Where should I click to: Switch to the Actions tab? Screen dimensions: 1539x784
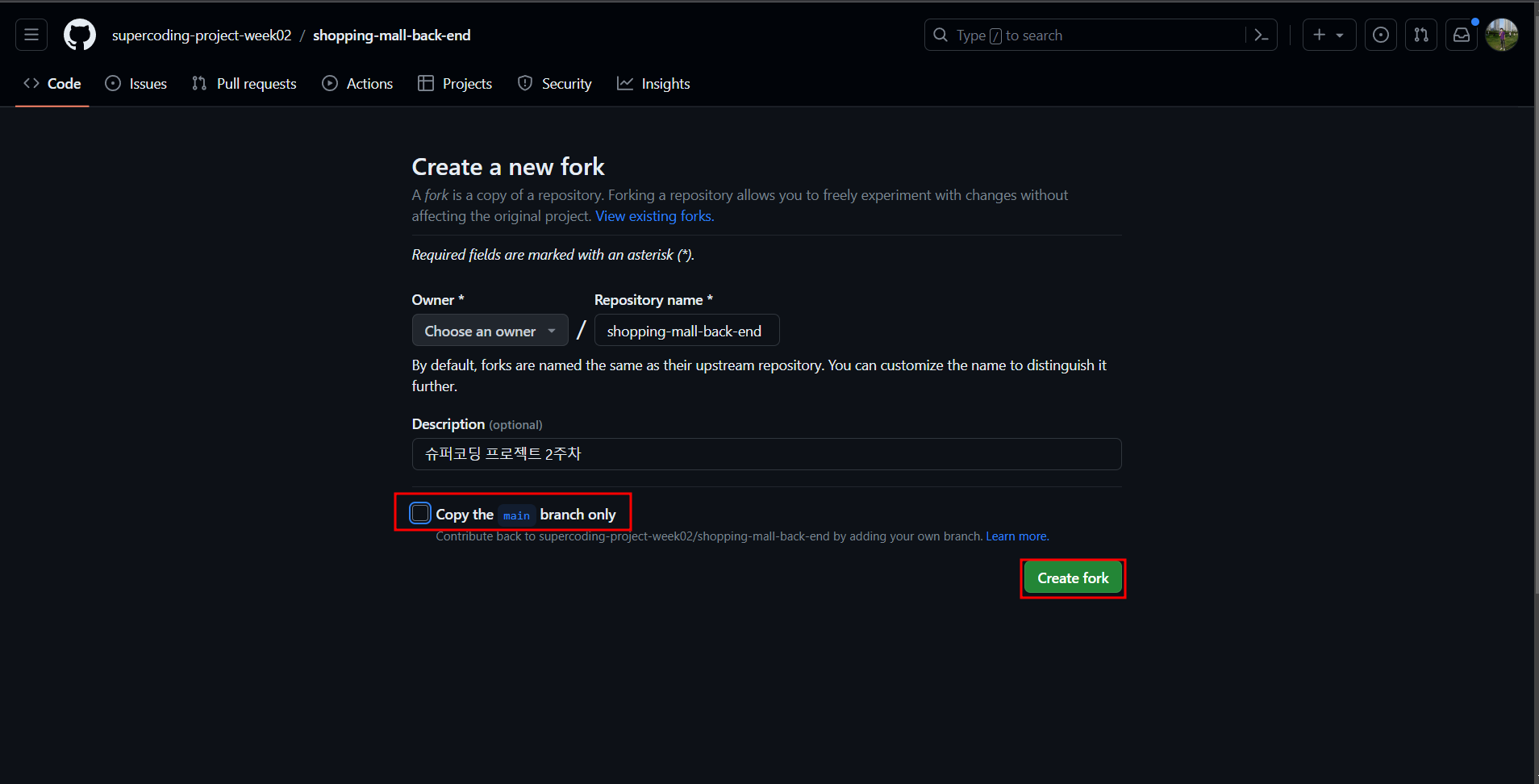357,84
